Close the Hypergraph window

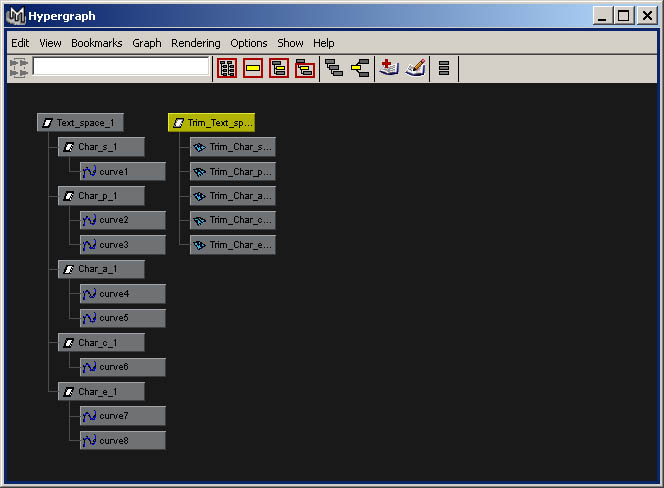pyautogui.click(x=647, y=16)
